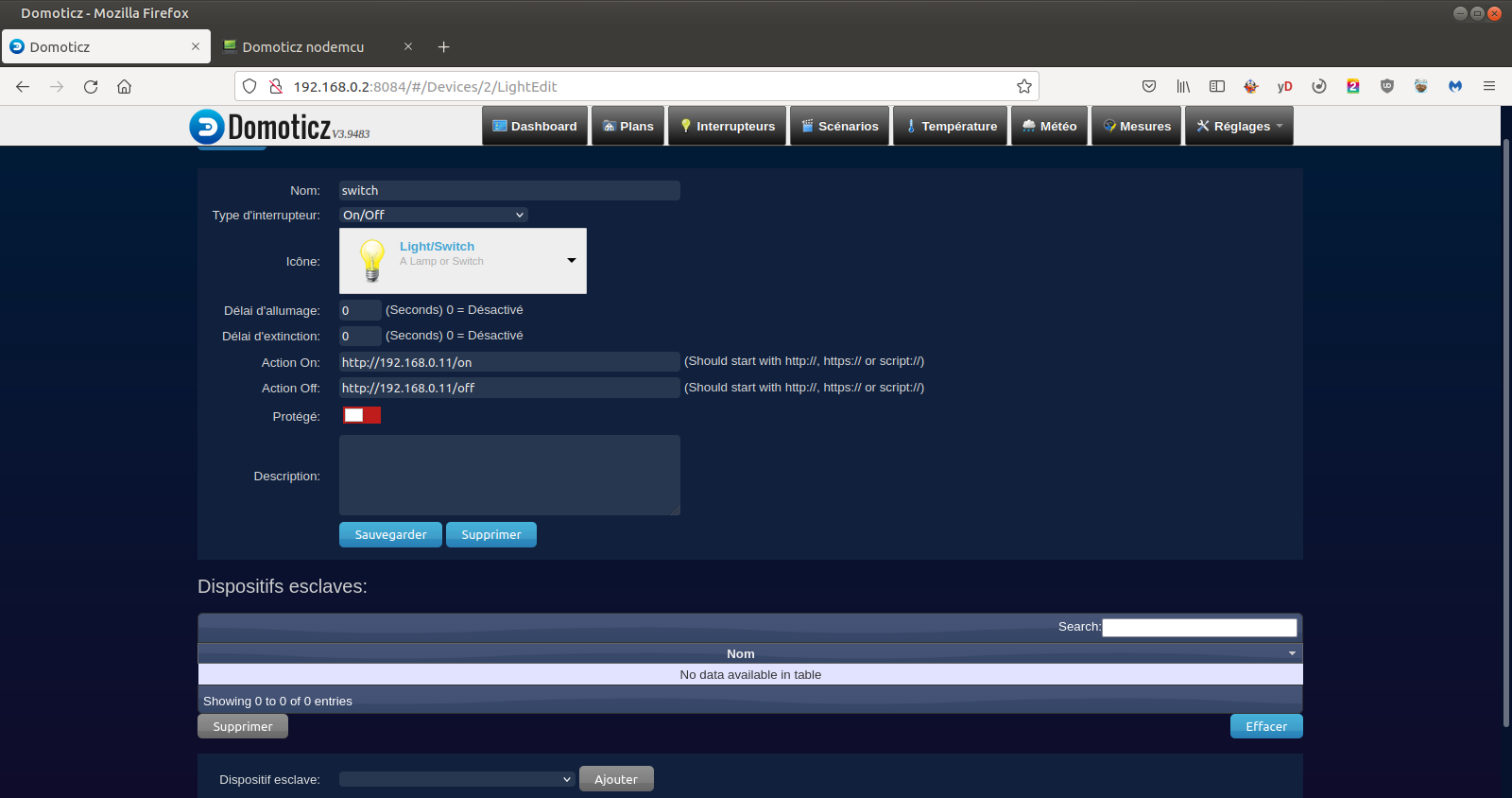Toggle the Firefox sidebar view
Image resolution: width=1512 pixels, height=798 pixels.
1216,86
